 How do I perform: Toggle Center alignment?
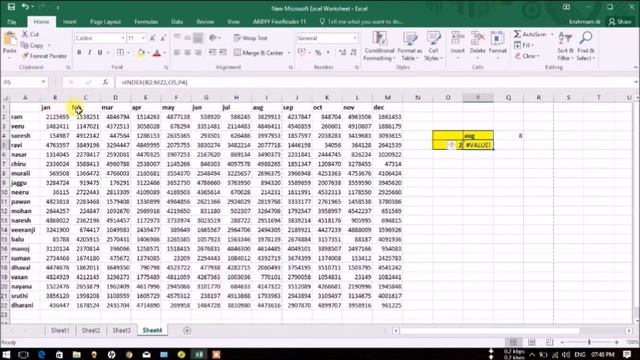(x=187, y=53)
